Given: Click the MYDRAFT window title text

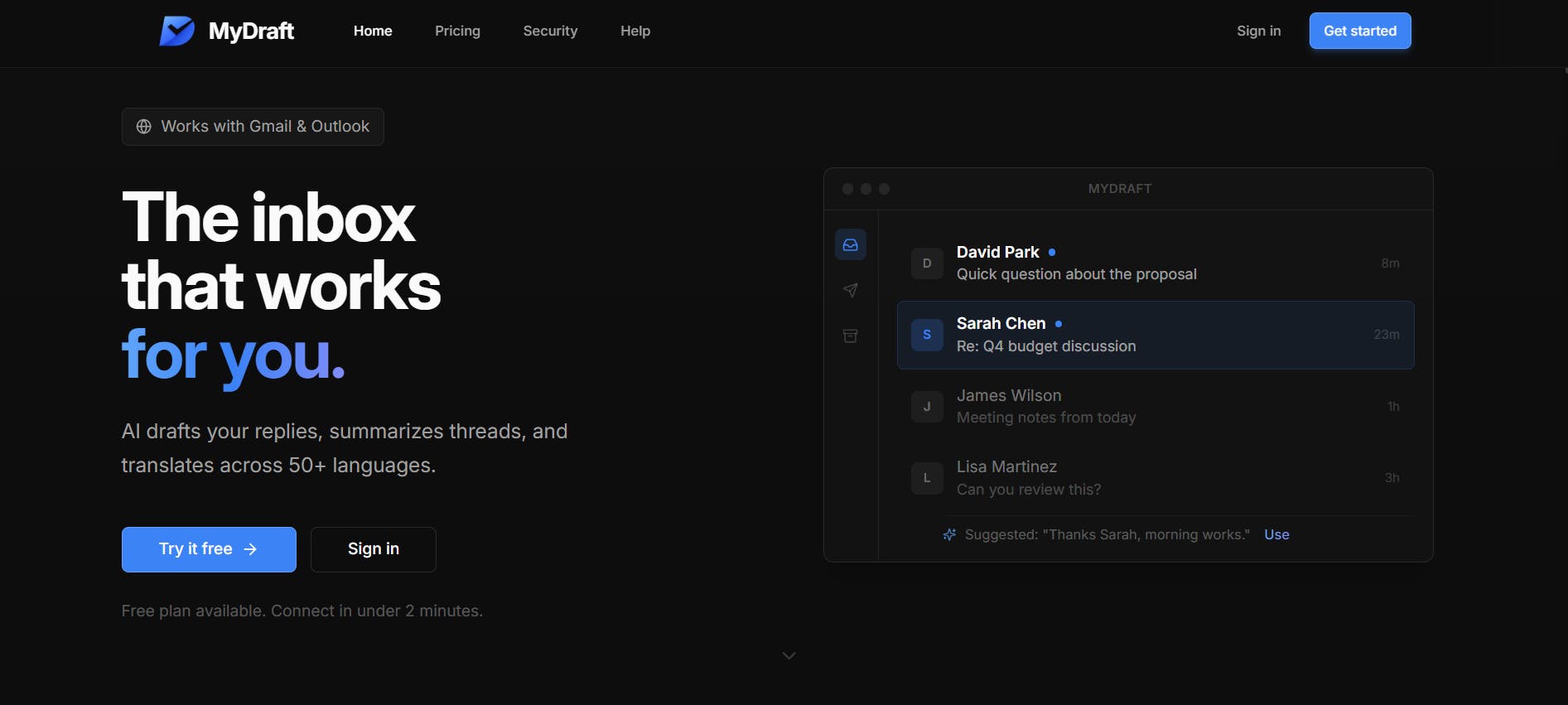Looking at the screenshot, I should (1120, 189).
